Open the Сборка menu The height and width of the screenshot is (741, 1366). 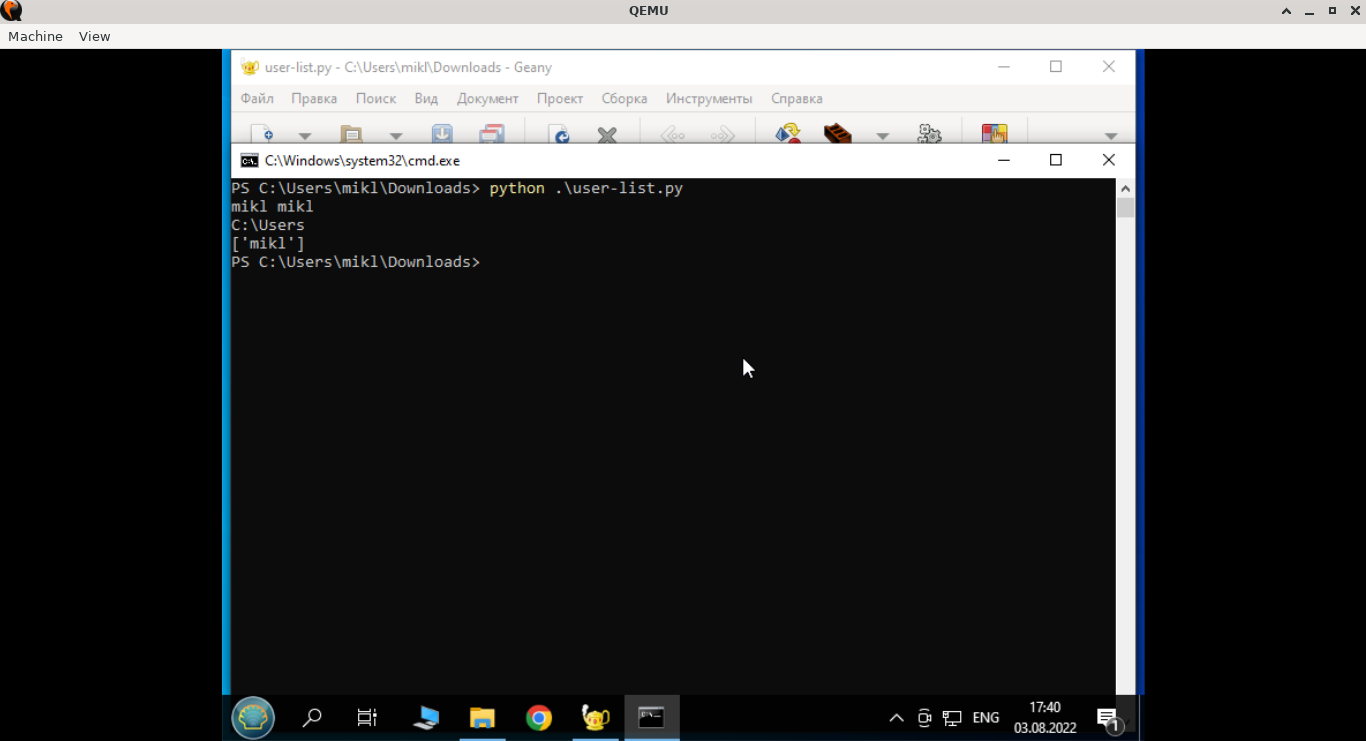(x=624, y=98)
